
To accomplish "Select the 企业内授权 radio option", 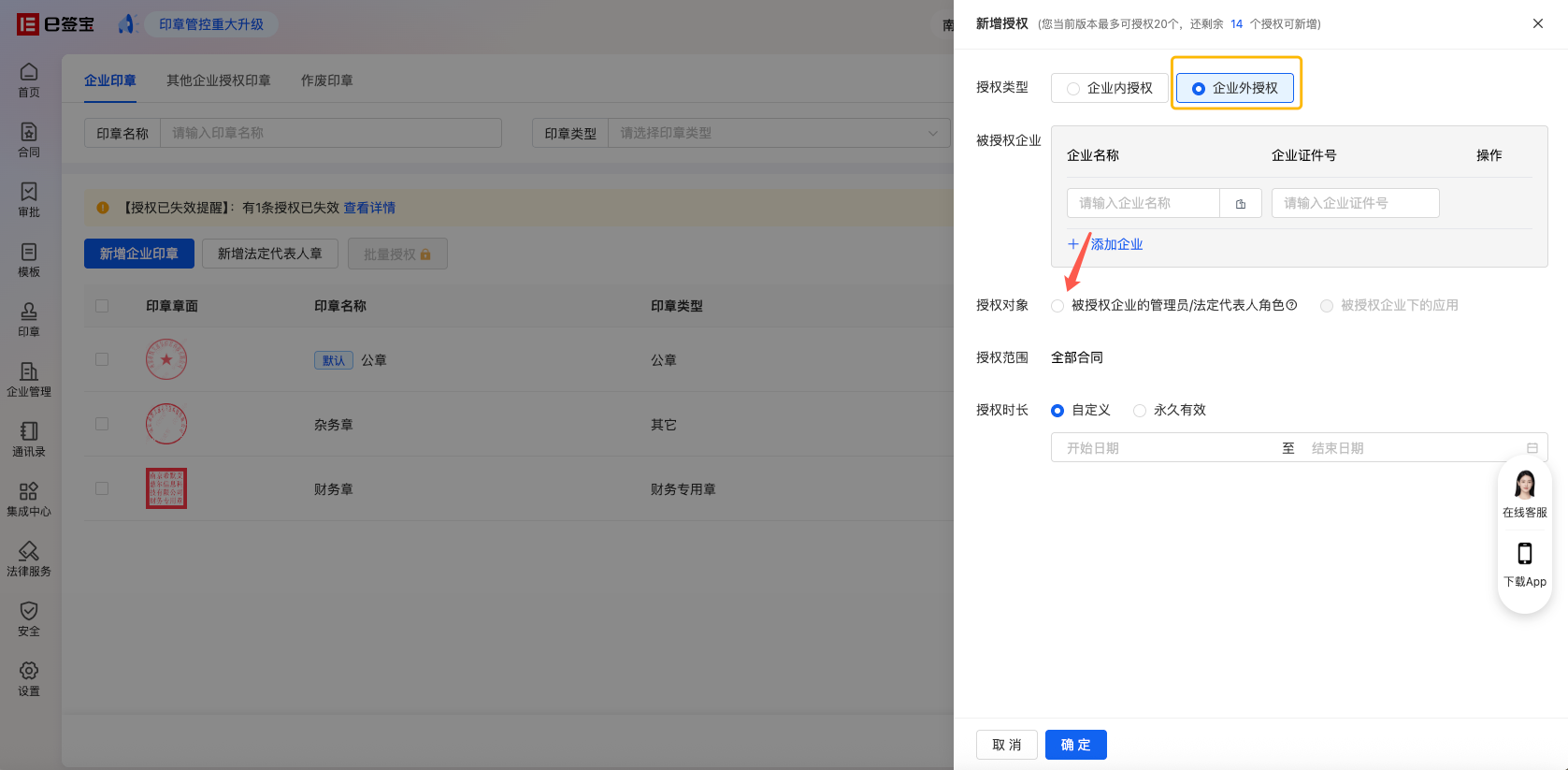I will coord(1073,89).
